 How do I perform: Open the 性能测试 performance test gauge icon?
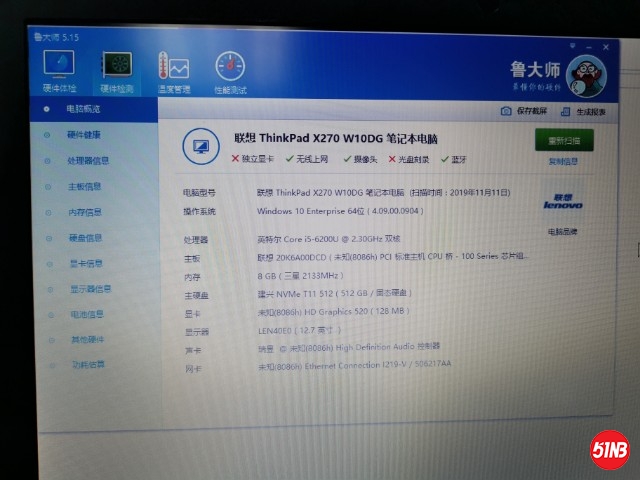[x=230, y=68]
